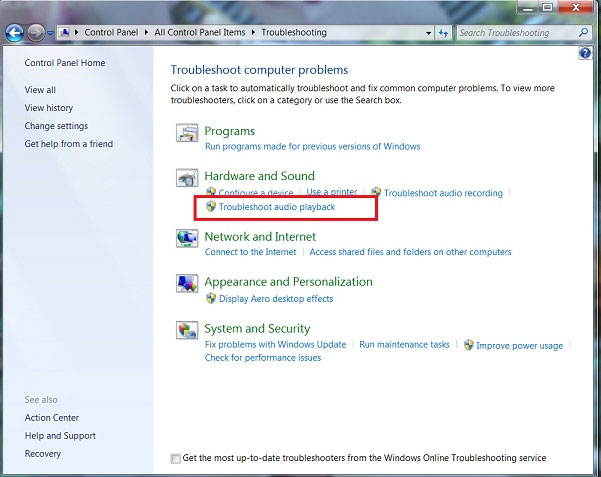The image size is (601, 477).
Task: Open View history
Action: pos(49,108)
